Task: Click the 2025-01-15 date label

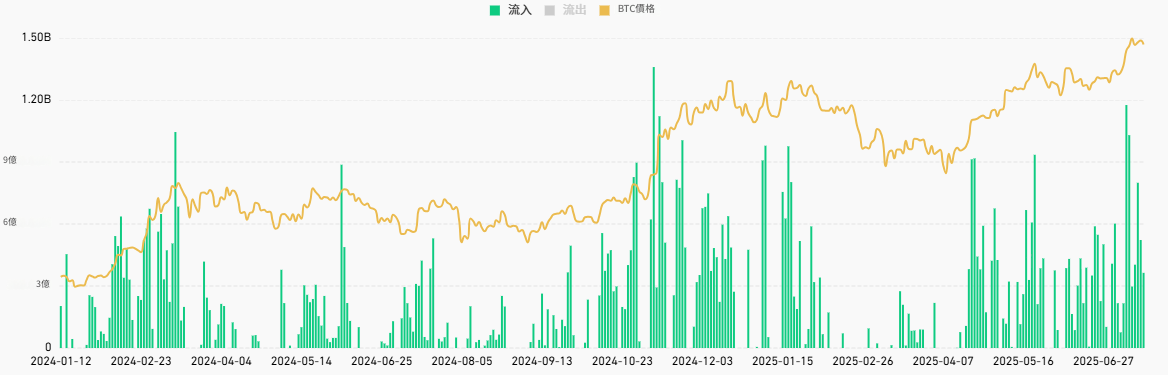Action: point(782,361)
